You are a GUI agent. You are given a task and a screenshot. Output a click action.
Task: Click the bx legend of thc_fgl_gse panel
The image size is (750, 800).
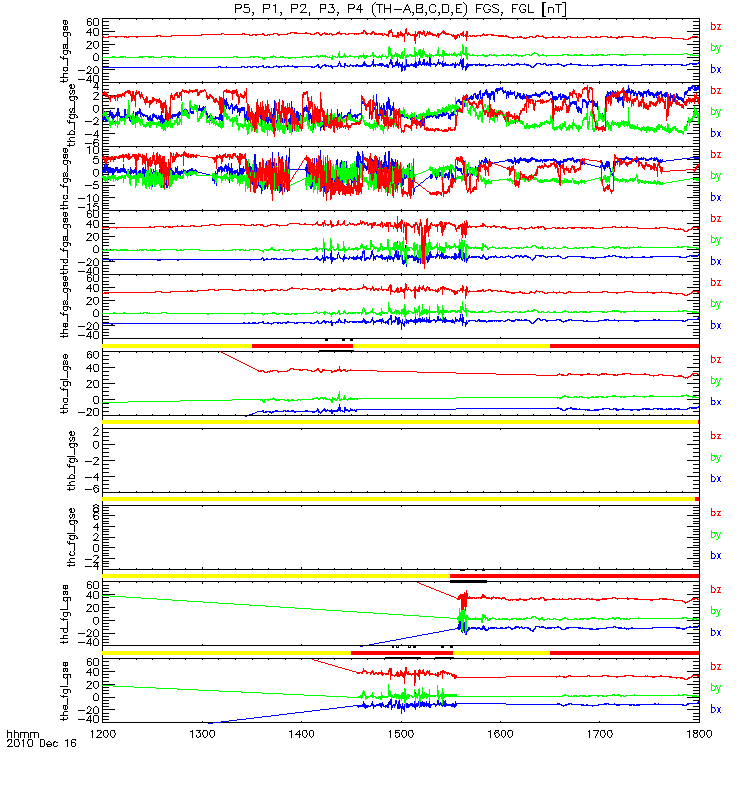pyautogui.click(x=716, y=556)
